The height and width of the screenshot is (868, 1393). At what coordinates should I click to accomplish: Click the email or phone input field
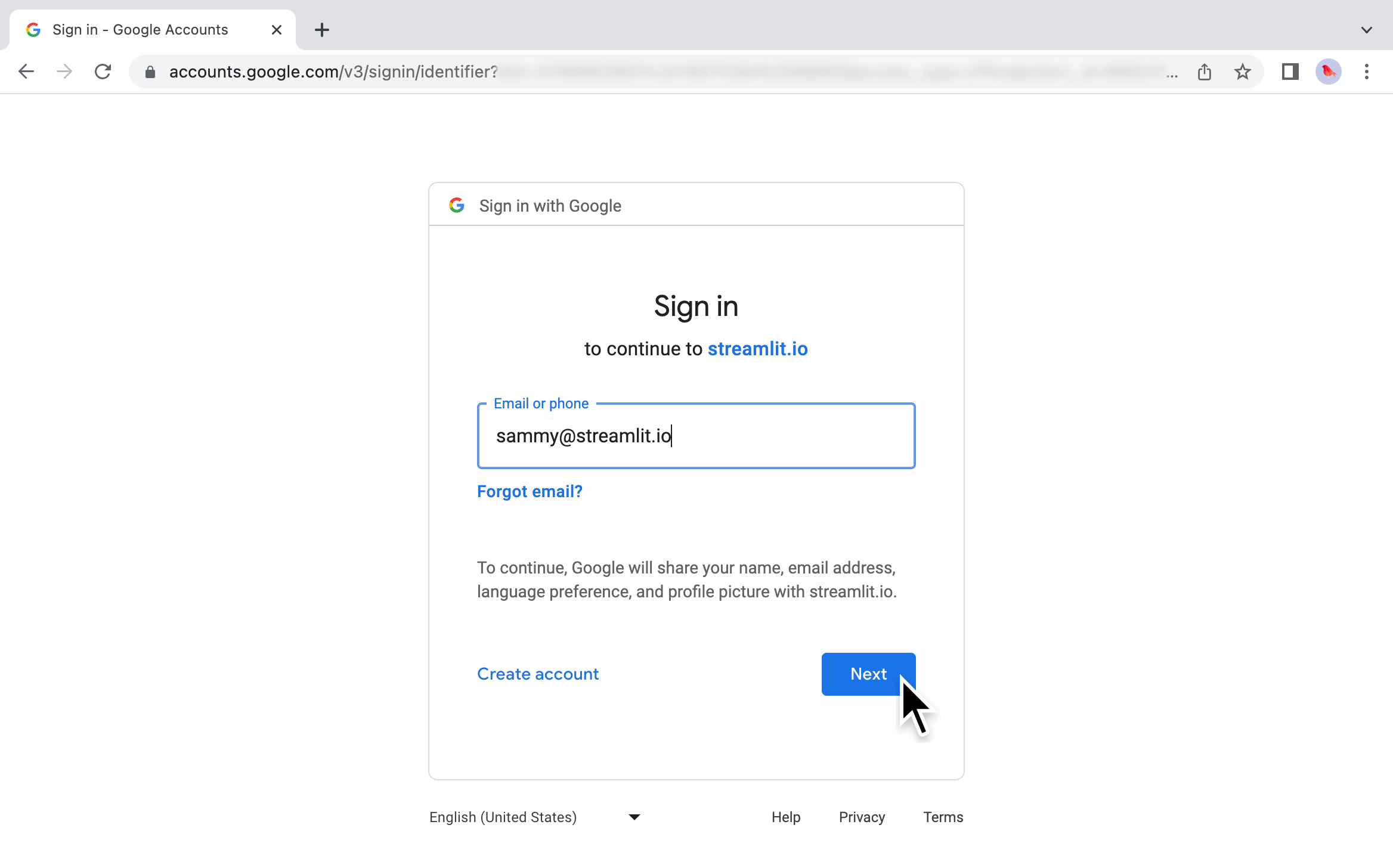(695, 434)
